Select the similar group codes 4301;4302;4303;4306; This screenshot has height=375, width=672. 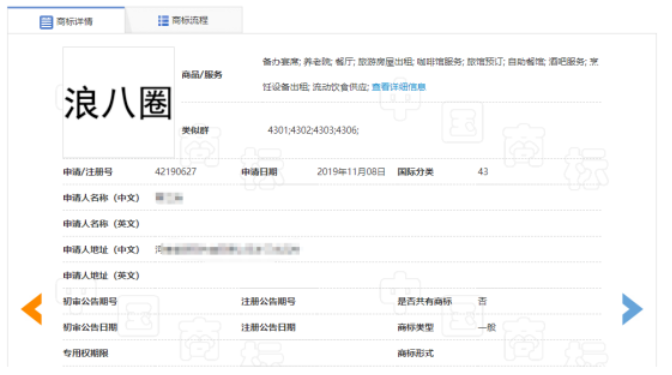coord(313,130)
